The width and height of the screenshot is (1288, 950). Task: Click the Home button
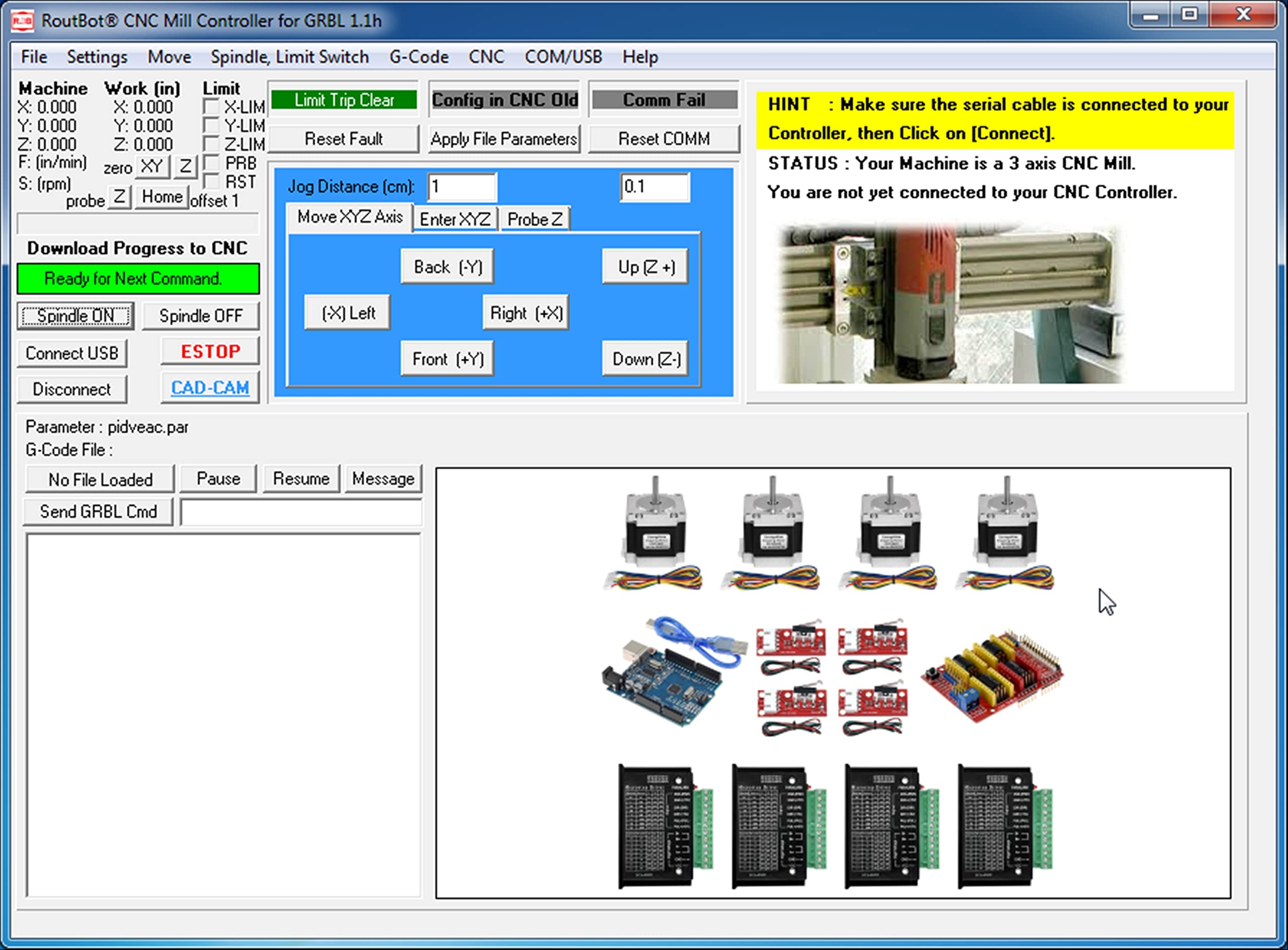[162, 197]
